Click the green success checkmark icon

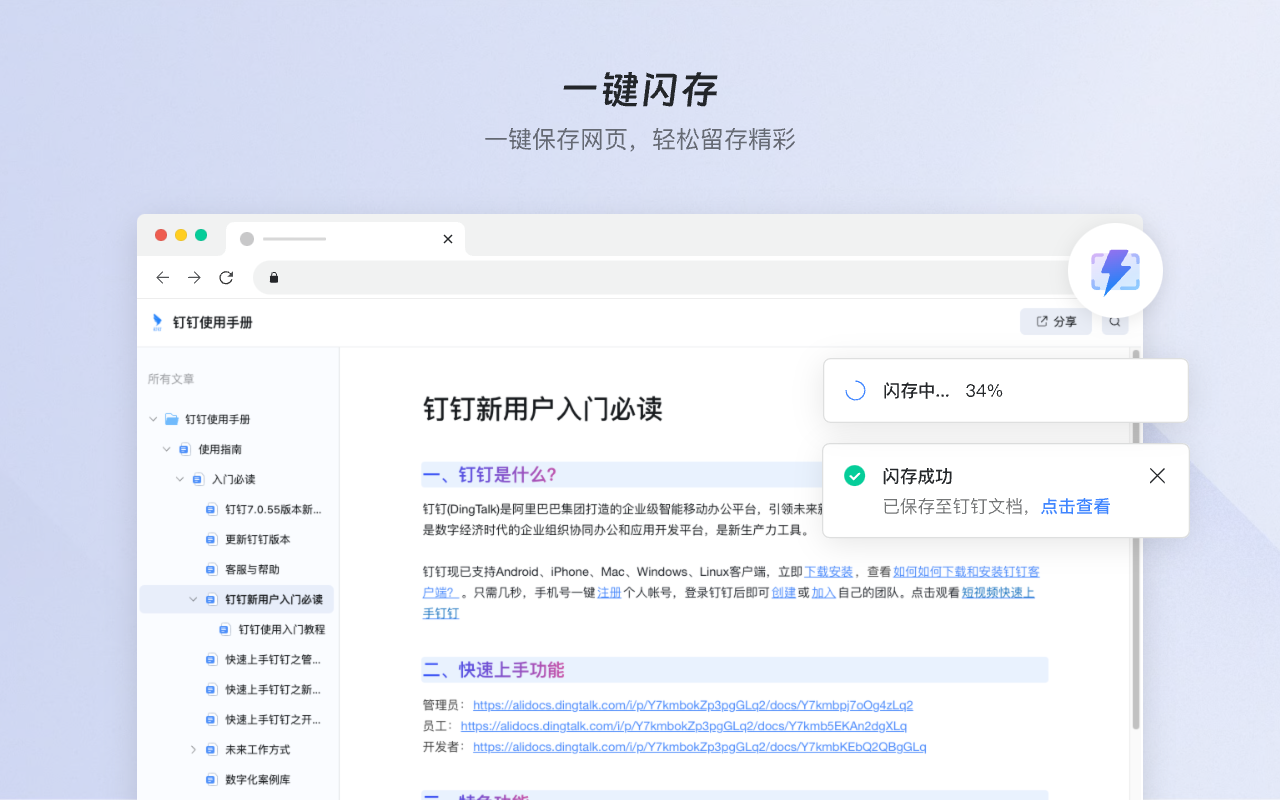(x=854, y=475)
